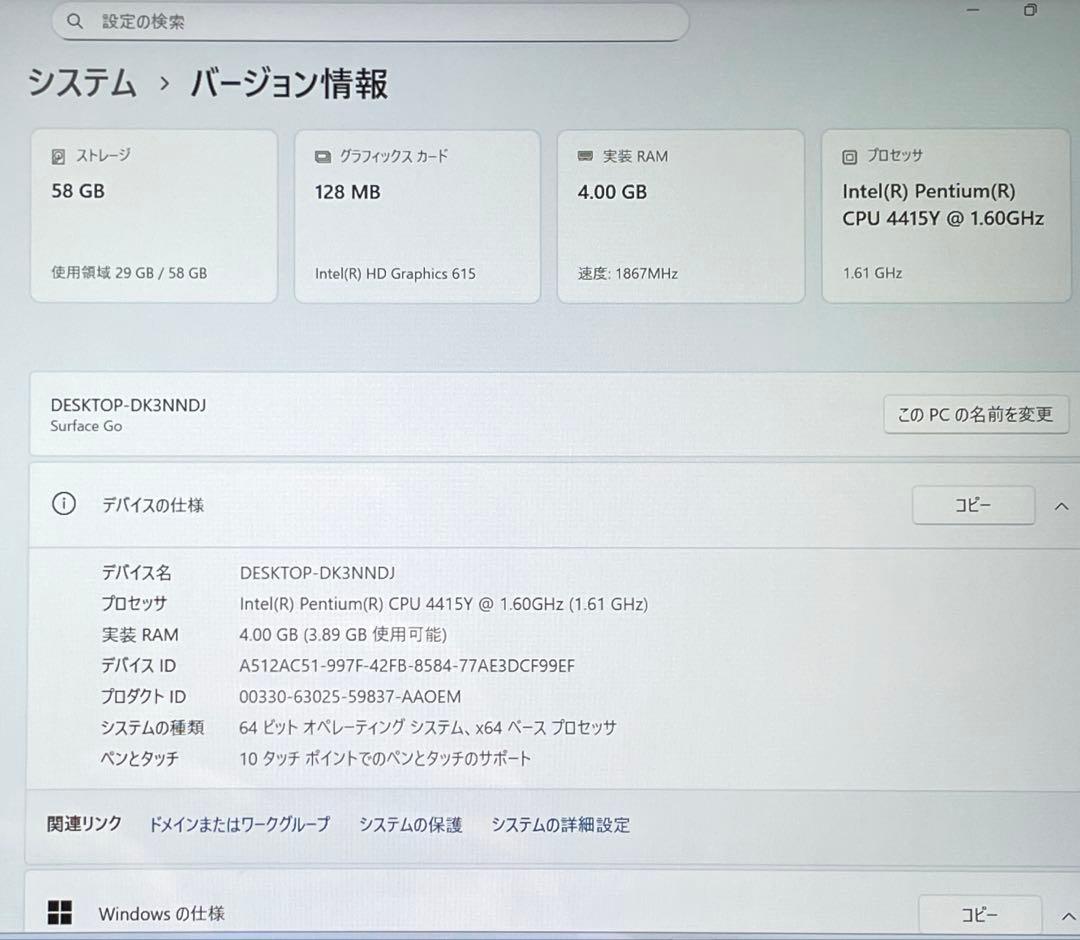Image resolution: width=1080 pixels, height=940 pixels.
Task: Collapse the デバイスの仕様 section chevron
Action: click(x=1062, y=505)
